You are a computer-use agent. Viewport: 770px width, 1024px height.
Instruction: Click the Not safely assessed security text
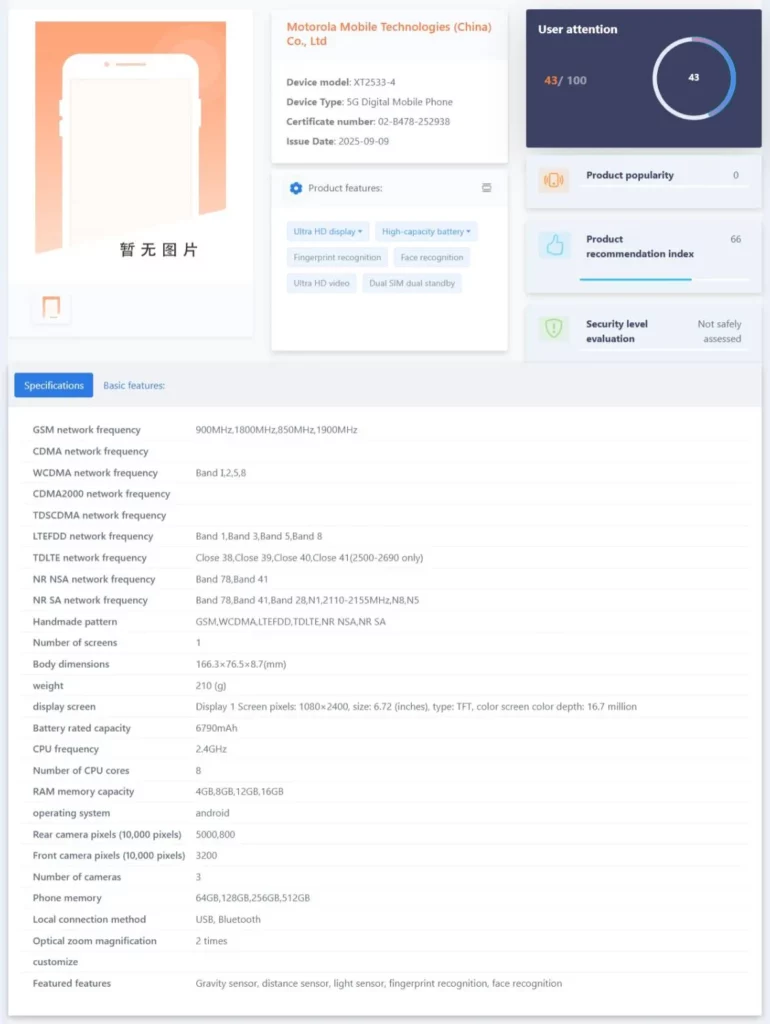719,331
